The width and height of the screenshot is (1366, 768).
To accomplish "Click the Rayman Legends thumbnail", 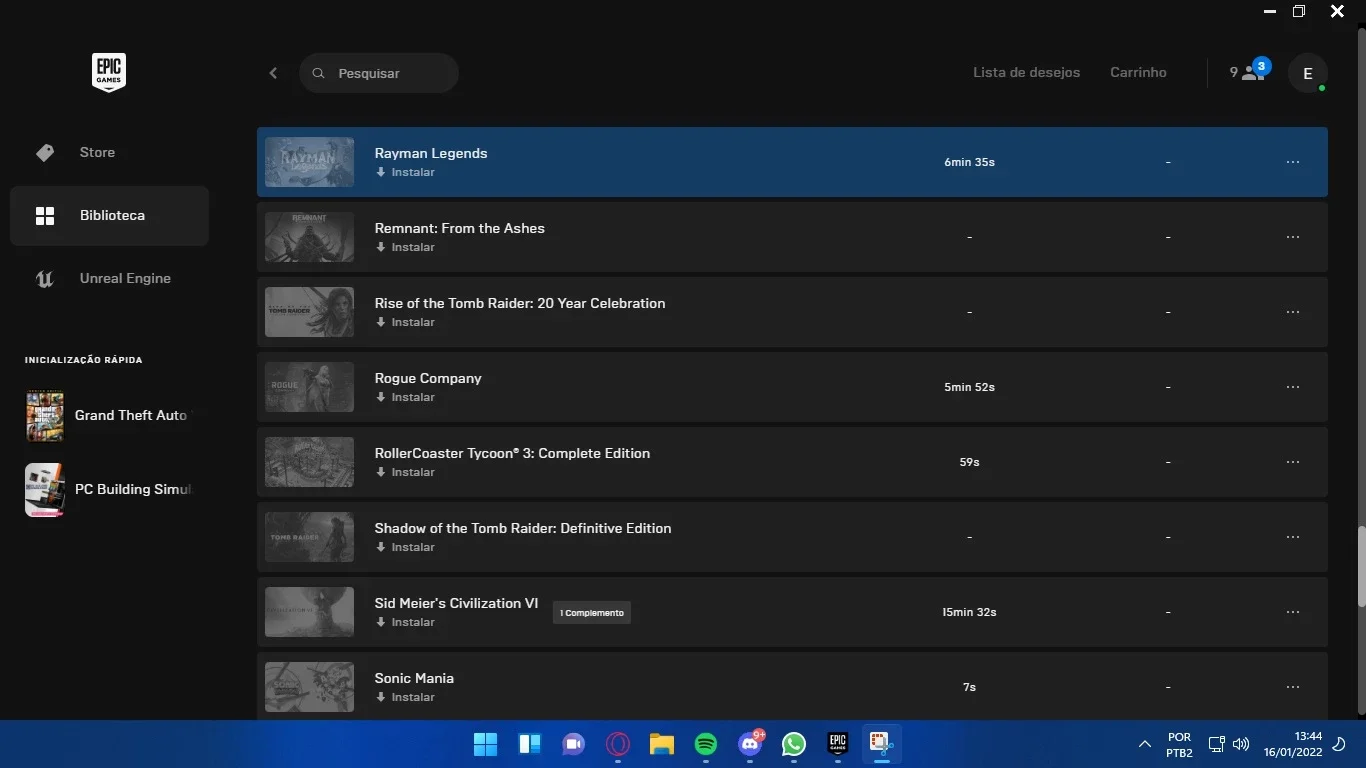I will 309,162.
